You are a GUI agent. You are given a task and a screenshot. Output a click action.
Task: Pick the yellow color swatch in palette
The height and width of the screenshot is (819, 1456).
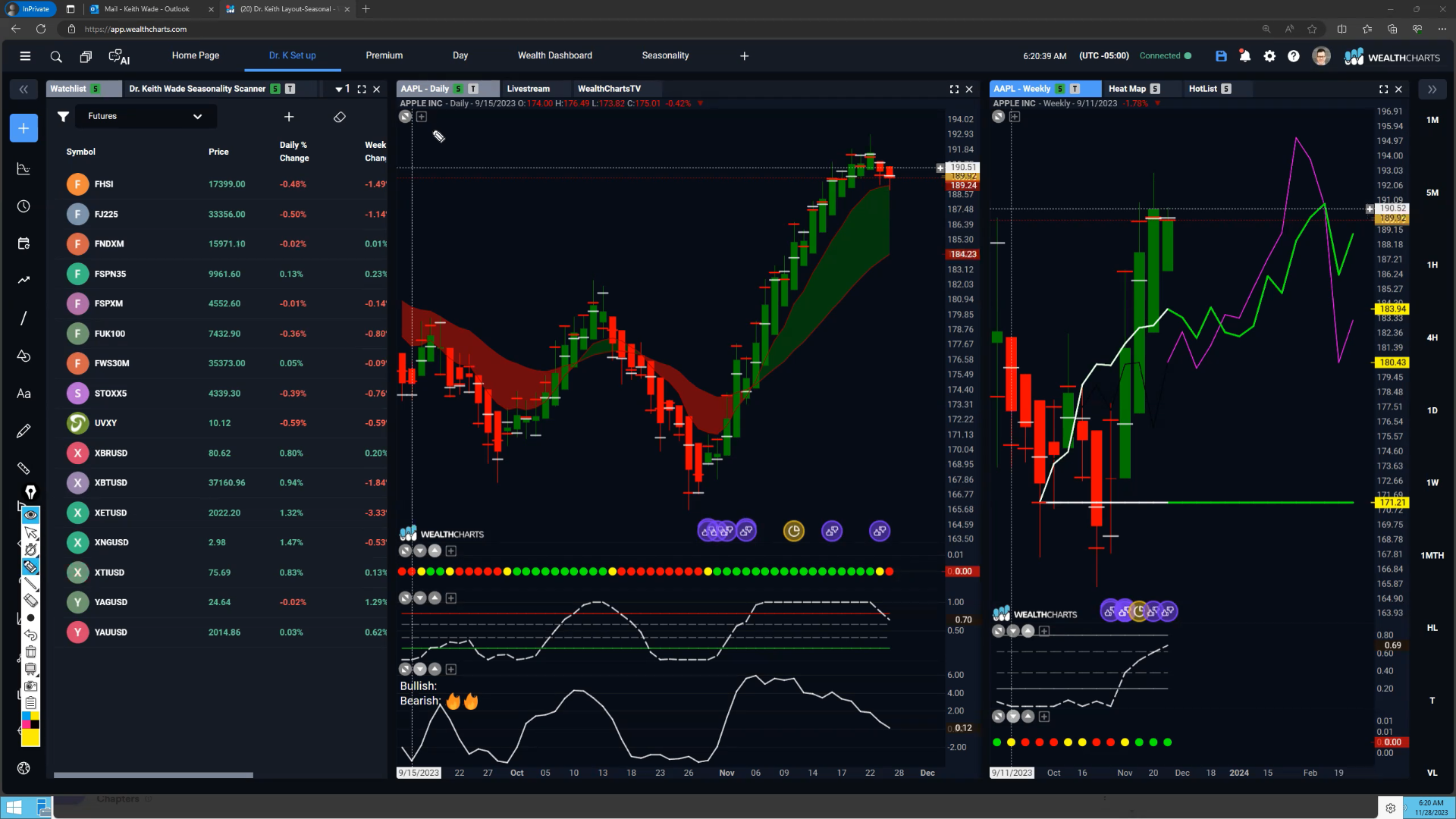(30, 738)
